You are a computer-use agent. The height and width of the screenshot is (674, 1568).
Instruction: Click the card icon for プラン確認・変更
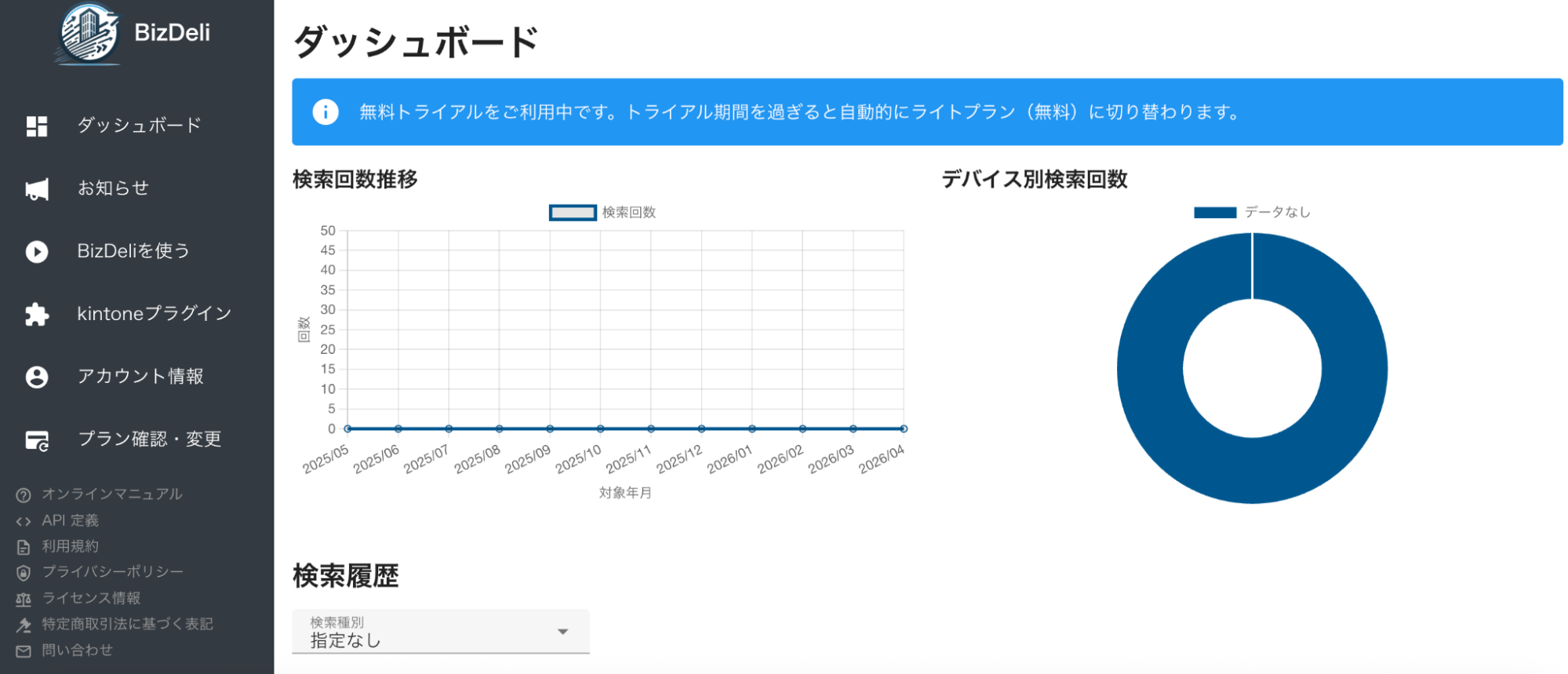[37, 440]
